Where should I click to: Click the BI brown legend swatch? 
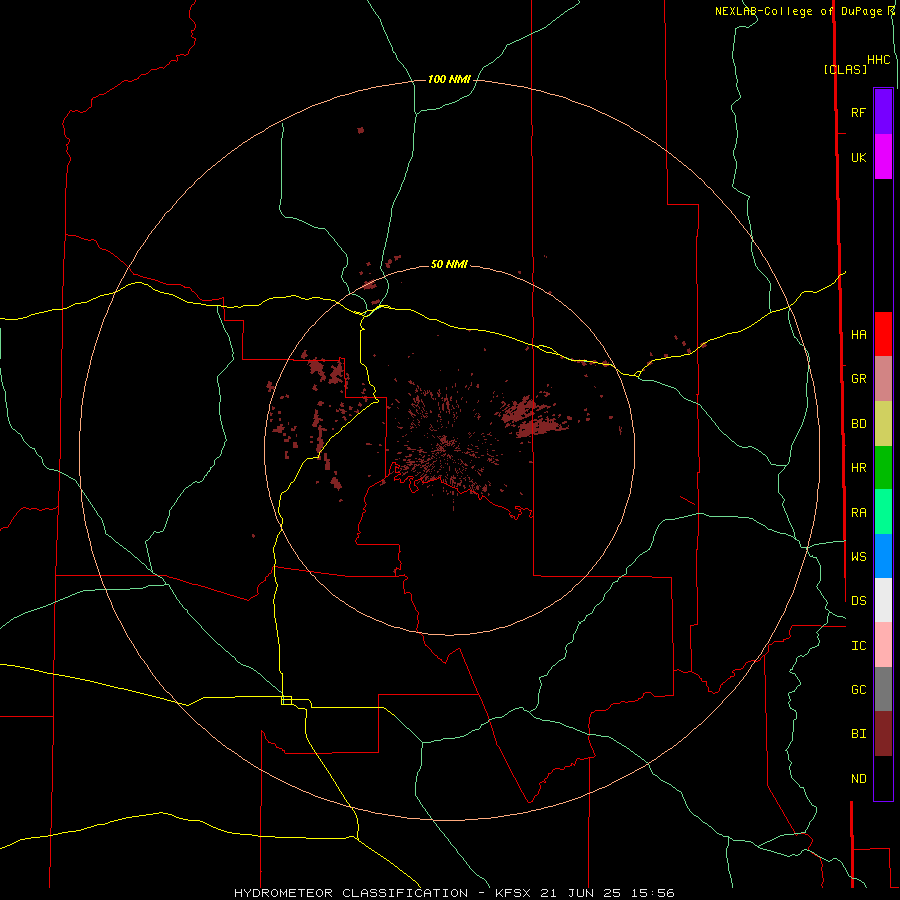[883, 734]
